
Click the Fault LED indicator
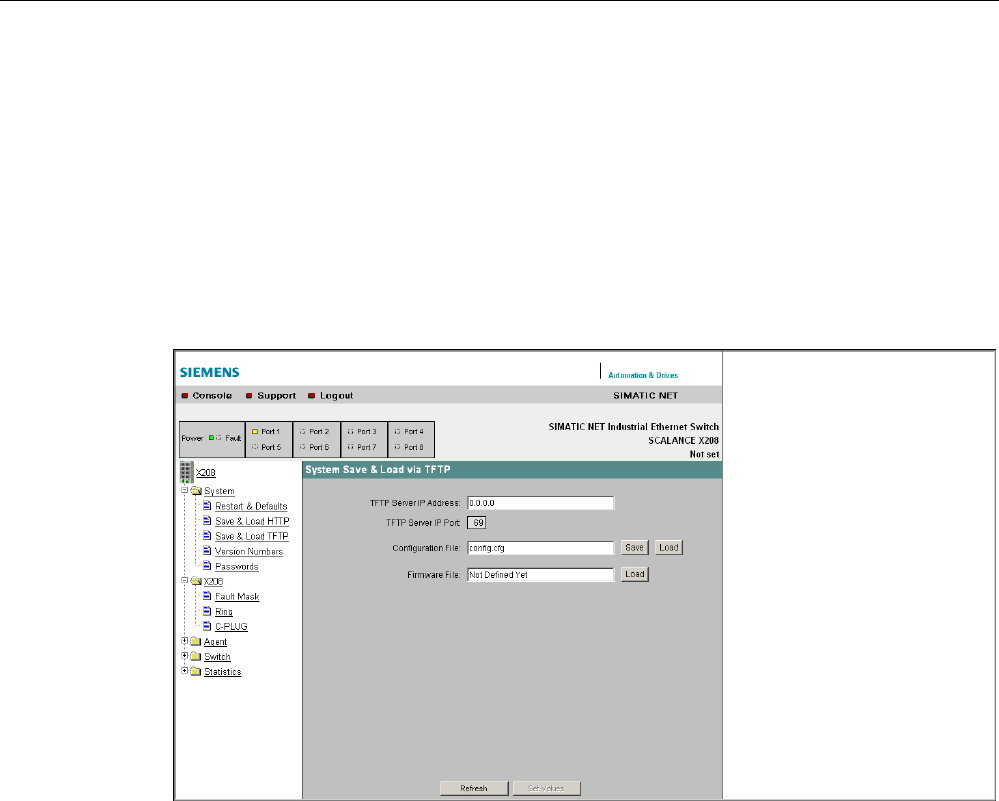pos(219,438)
